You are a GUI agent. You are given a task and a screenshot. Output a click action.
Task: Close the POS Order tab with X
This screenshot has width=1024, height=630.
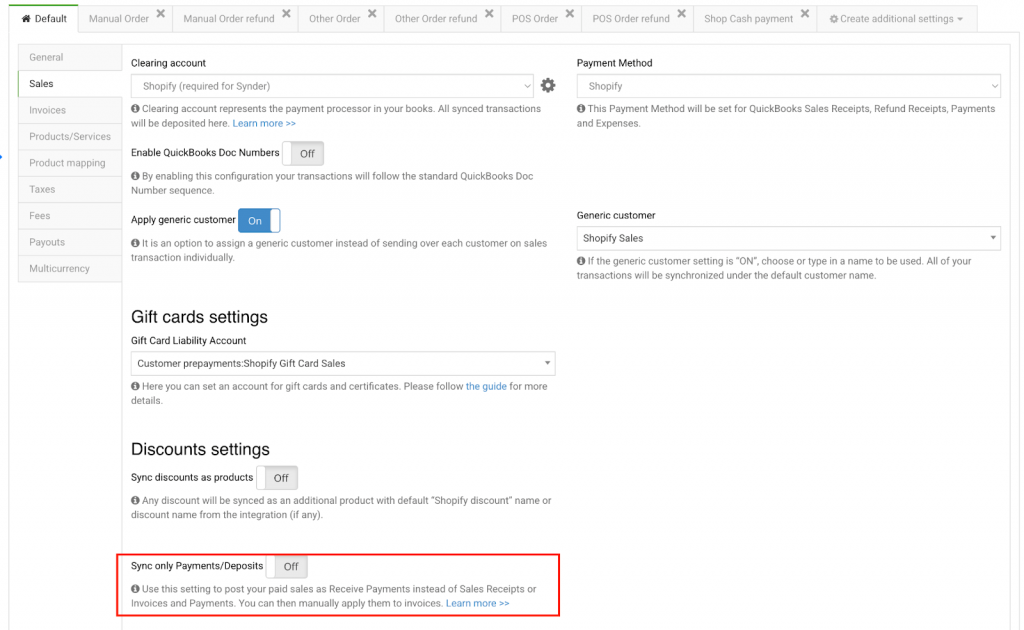(569, 14)
